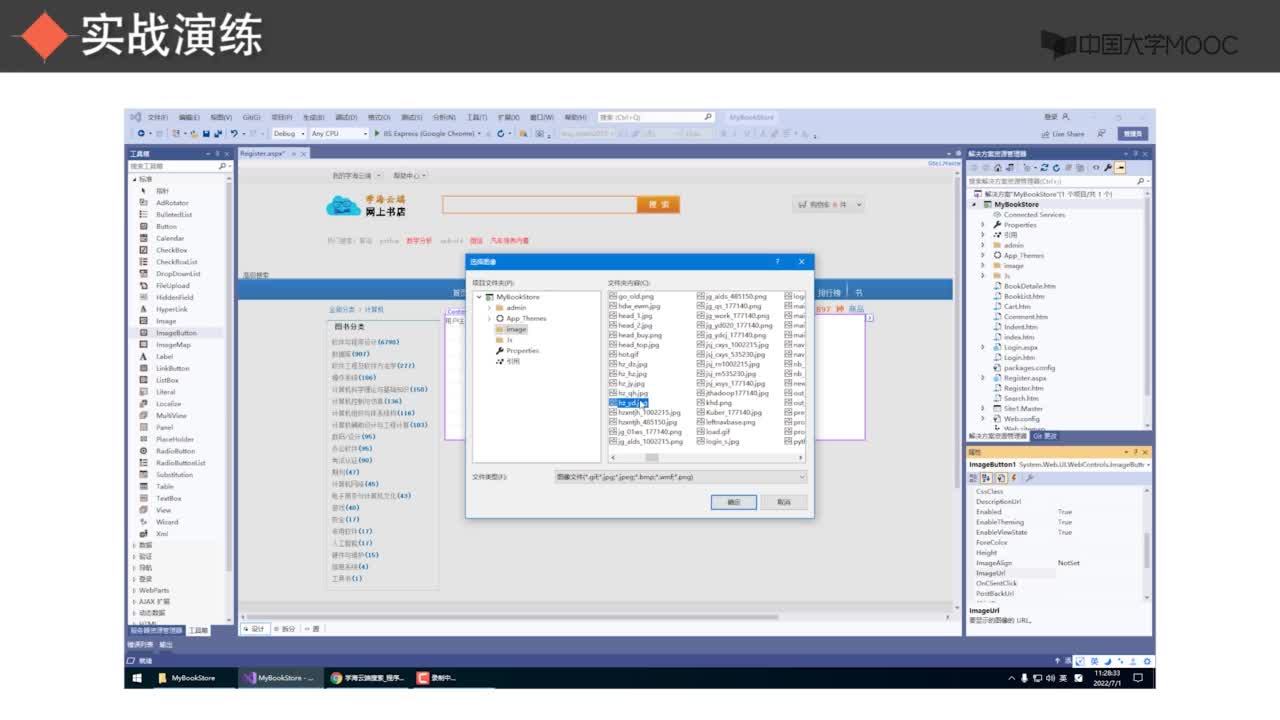Open Web.config in Solution Explorer
Image resolution: width=1280 pixels, height=720 pixels.
point(1015,418)
